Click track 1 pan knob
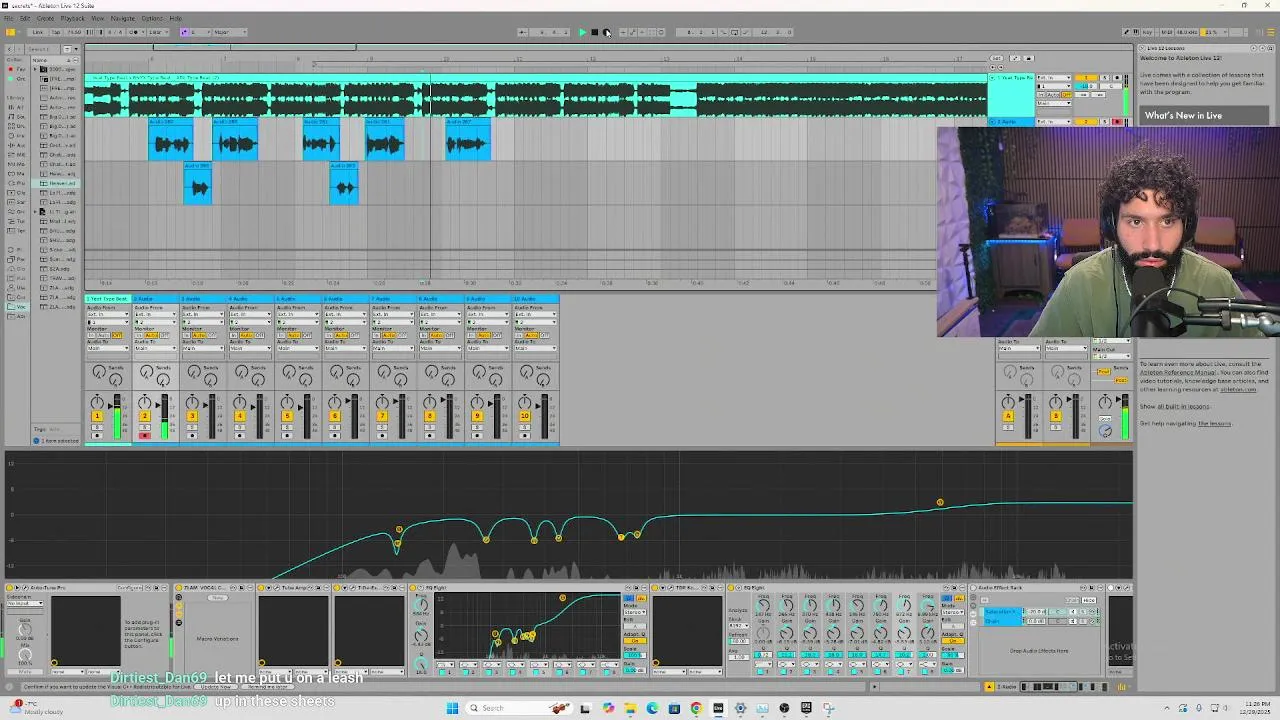Image resolution: width=1280 pixels, height=720 pixels. 98,402
